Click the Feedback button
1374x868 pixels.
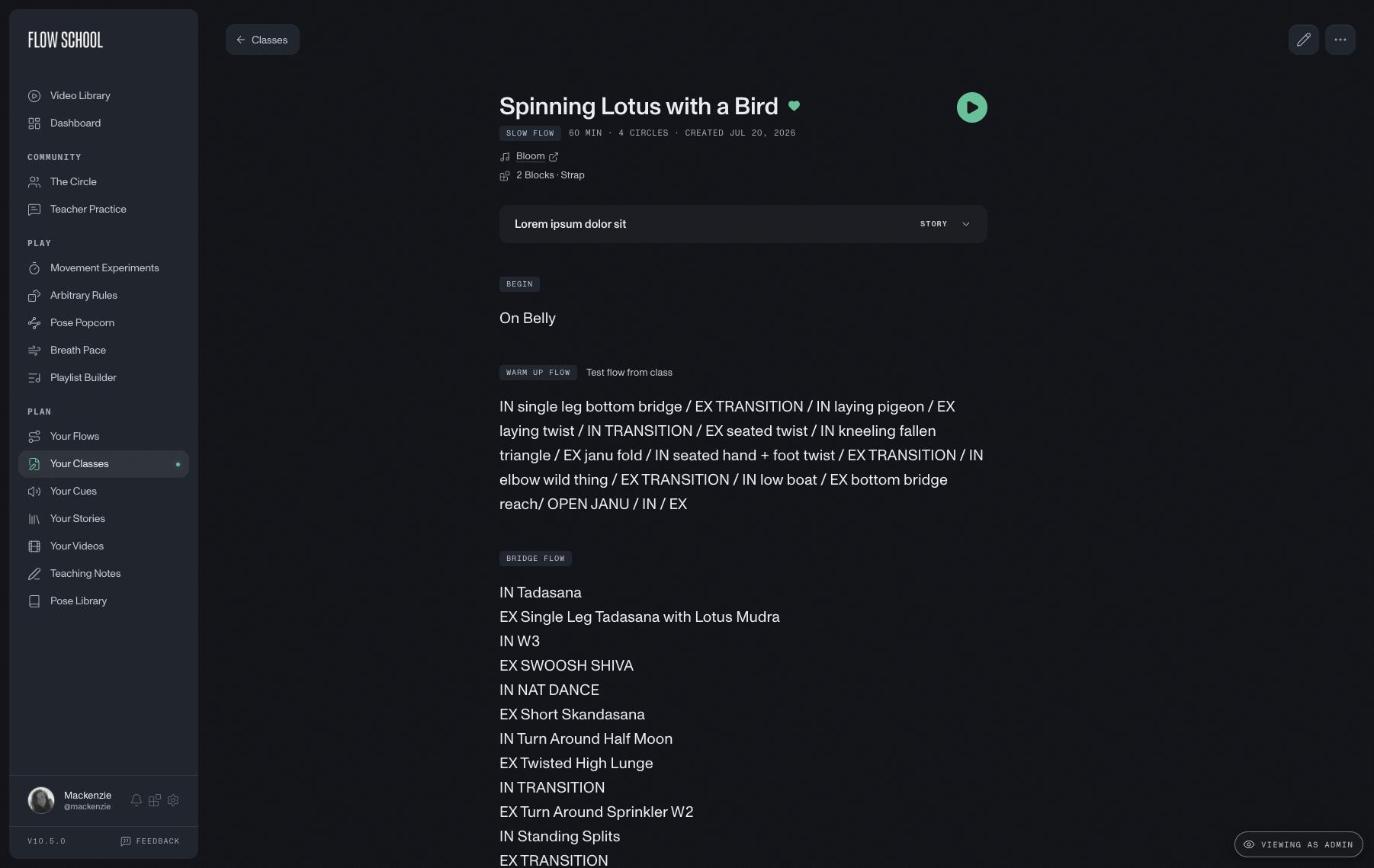[150, 841]
